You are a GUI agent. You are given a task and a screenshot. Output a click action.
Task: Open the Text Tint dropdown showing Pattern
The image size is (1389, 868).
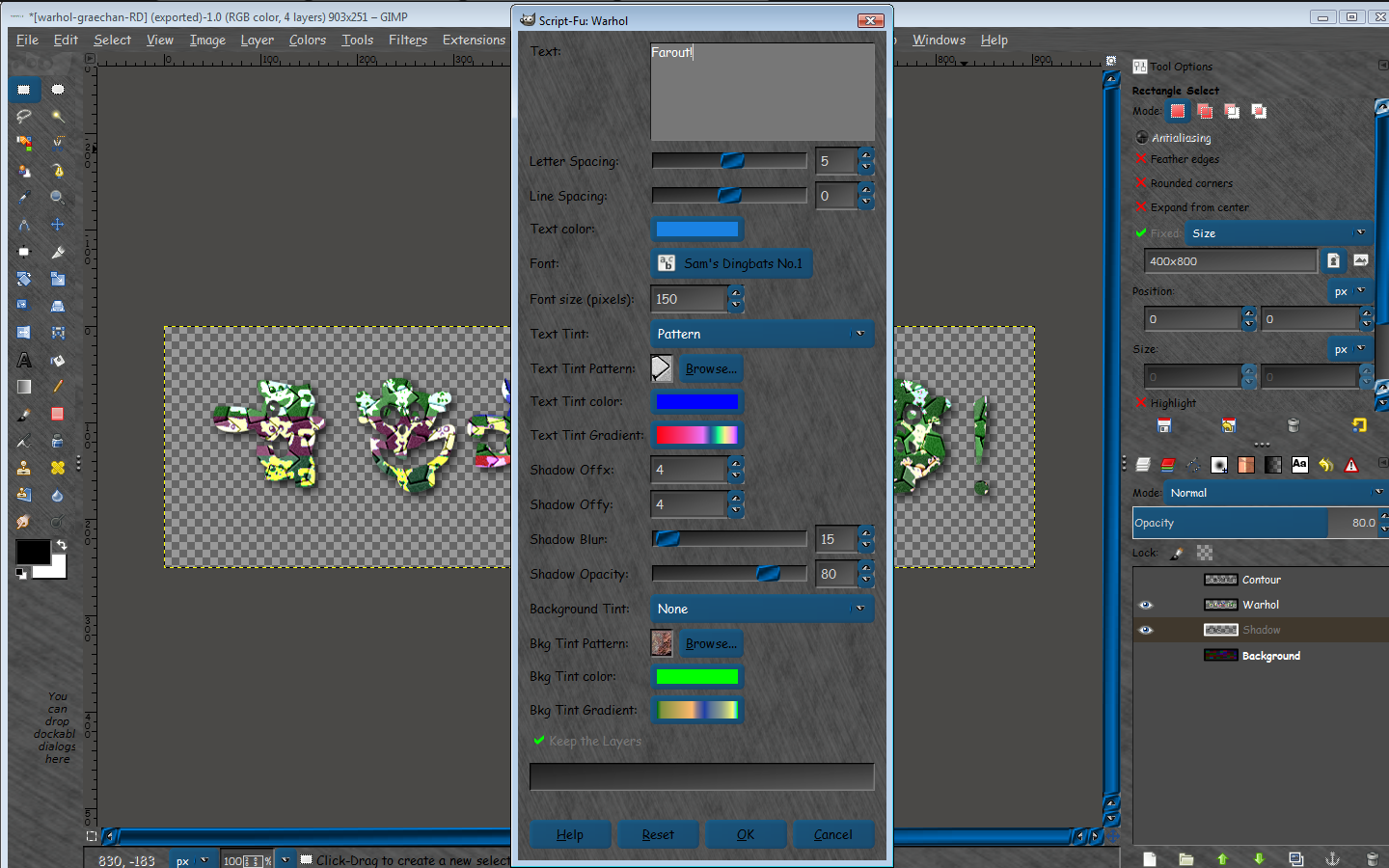click(x=762, y=334)
